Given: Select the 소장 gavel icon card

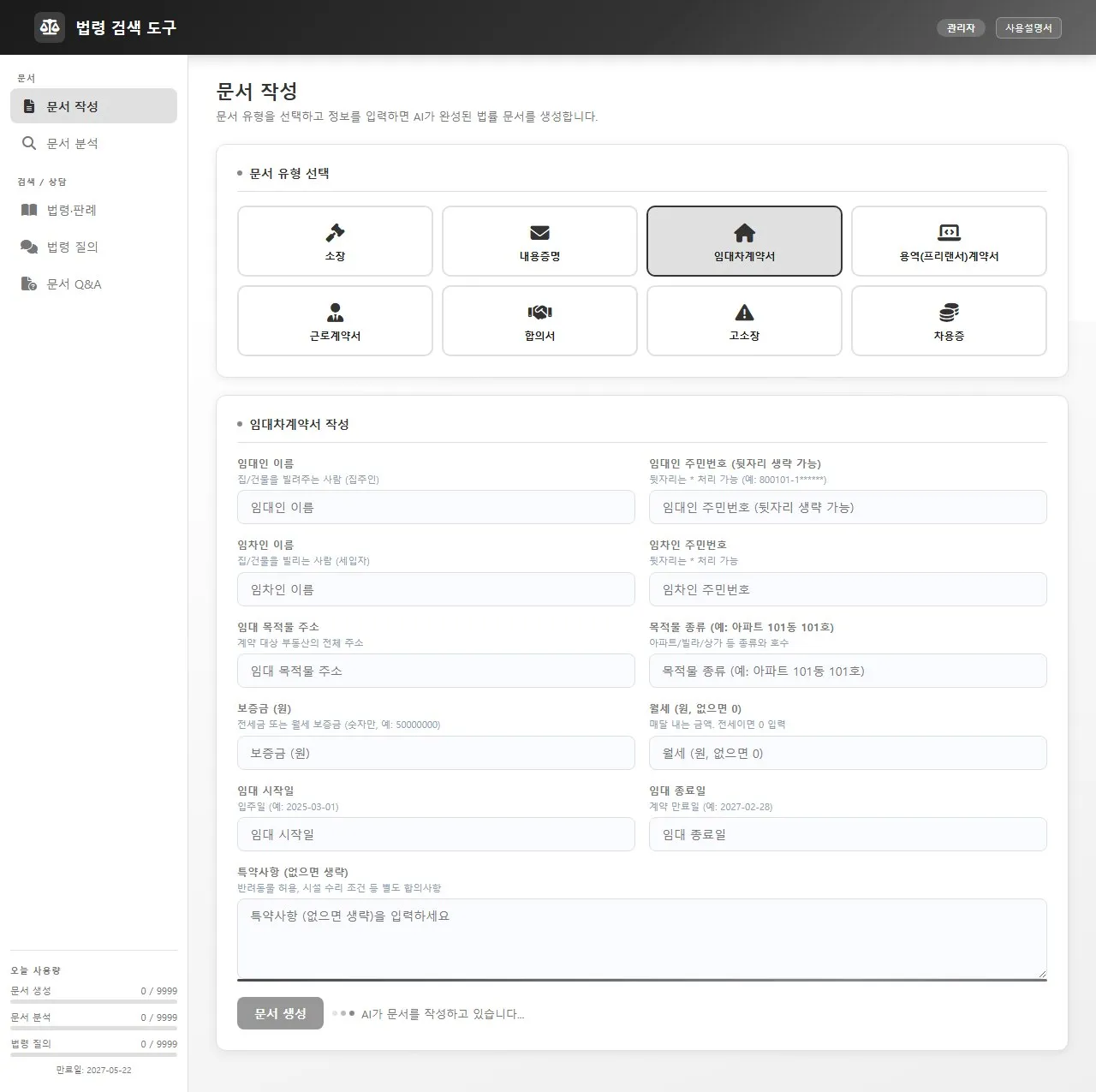Looking at the screenshot, I should coord(335,241).
